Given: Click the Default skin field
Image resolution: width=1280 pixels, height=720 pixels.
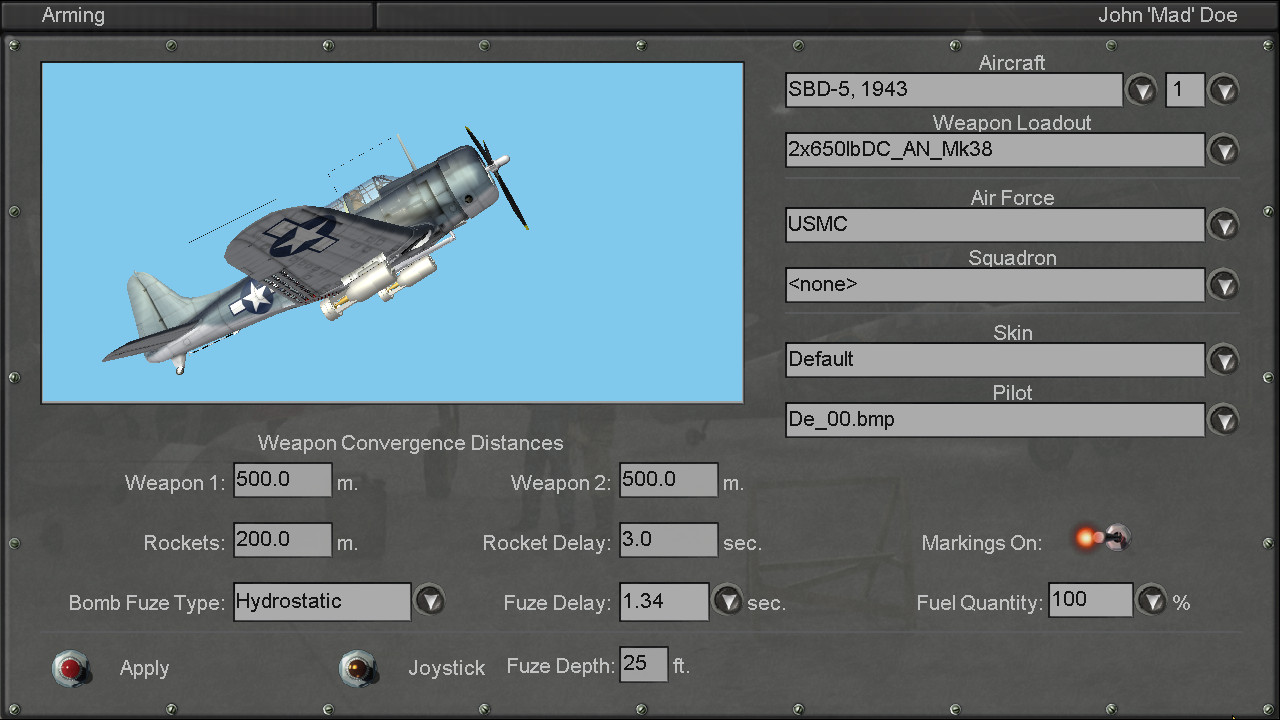Looking at the screenshot, I should pyautogui.click(x=995, y=360).
